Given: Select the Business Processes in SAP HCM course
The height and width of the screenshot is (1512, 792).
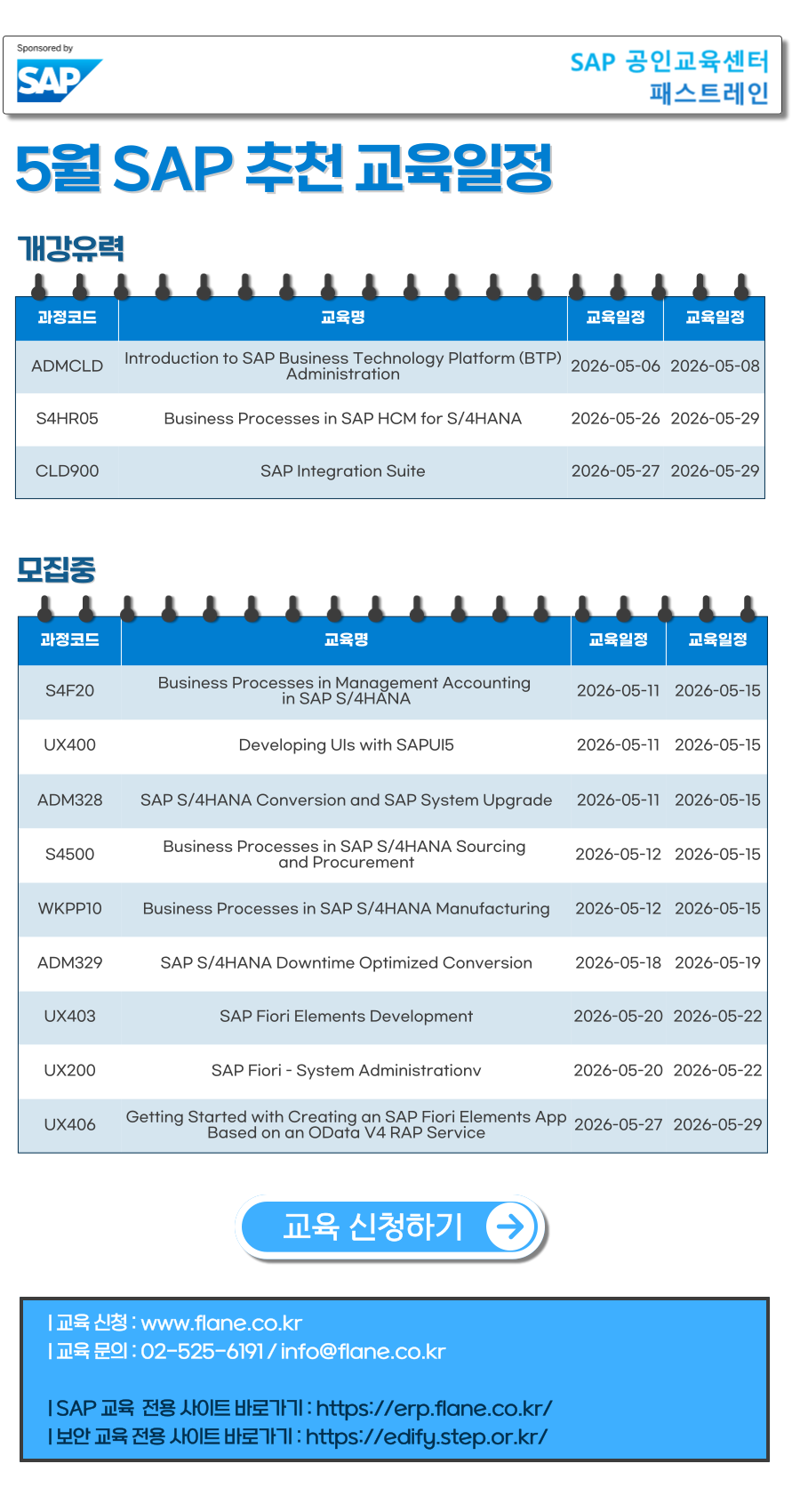Looking at the screenshot, I should point(342,419).
